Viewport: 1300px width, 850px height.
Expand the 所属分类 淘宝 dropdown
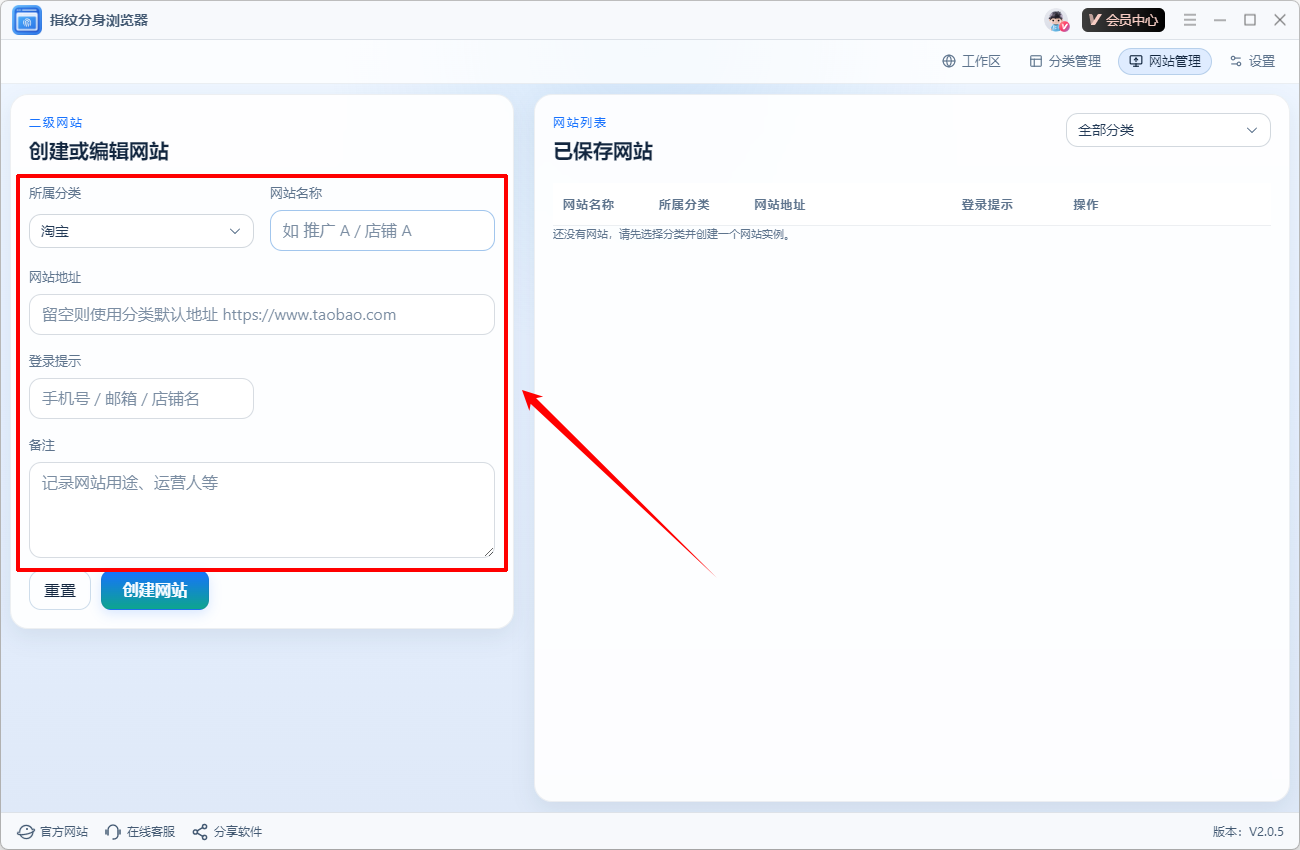pos(141,231)
